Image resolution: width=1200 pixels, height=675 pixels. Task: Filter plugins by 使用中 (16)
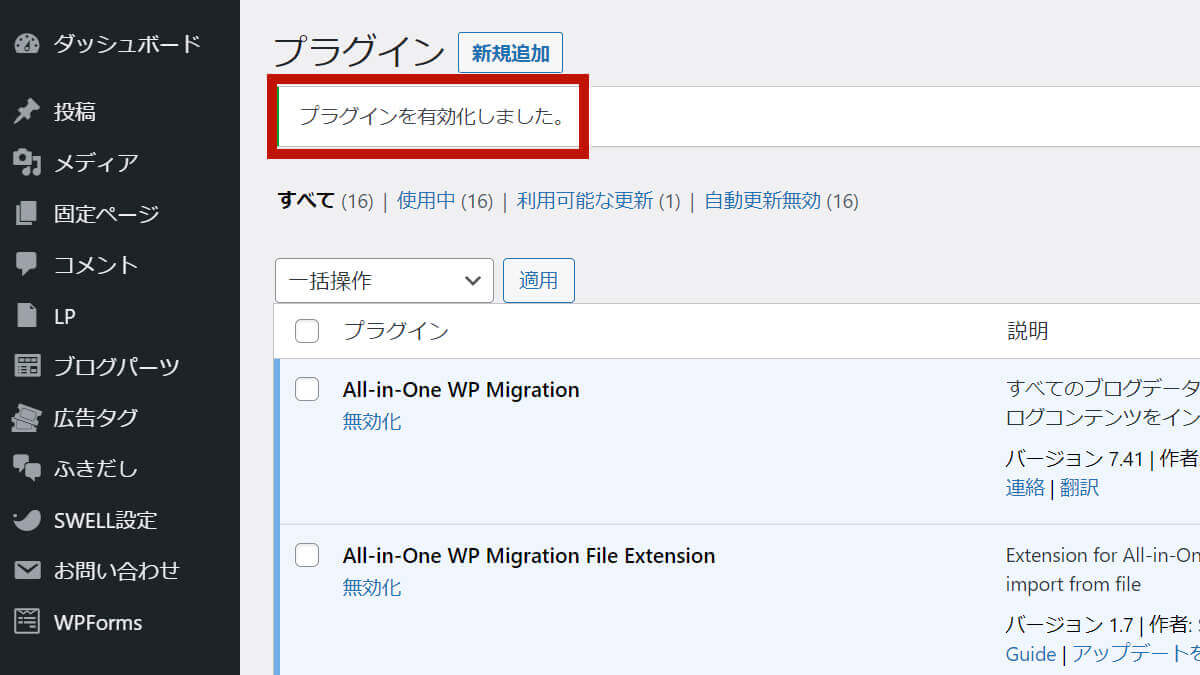click(x=445, y=201)
